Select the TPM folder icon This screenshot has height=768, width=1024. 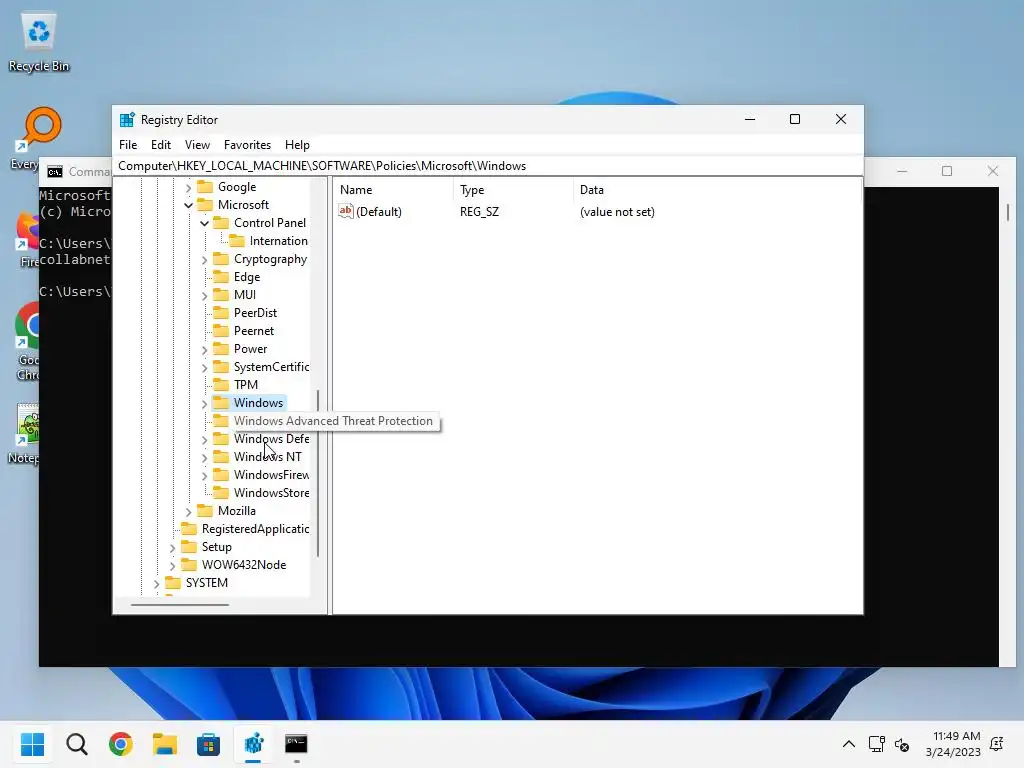click(x=221, y=385)
